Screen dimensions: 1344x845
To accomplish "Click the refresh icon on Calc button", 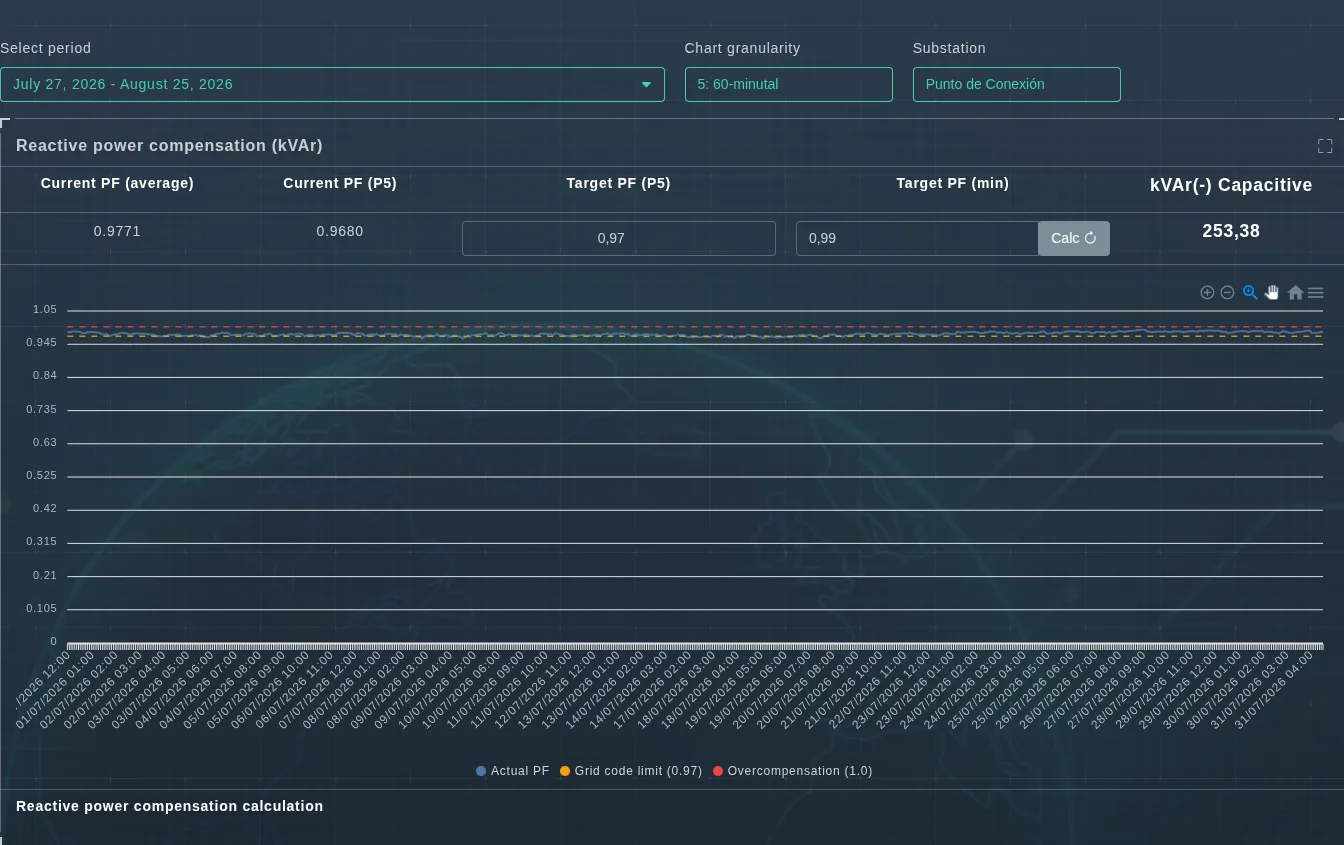I will (x=1090, y=238).
